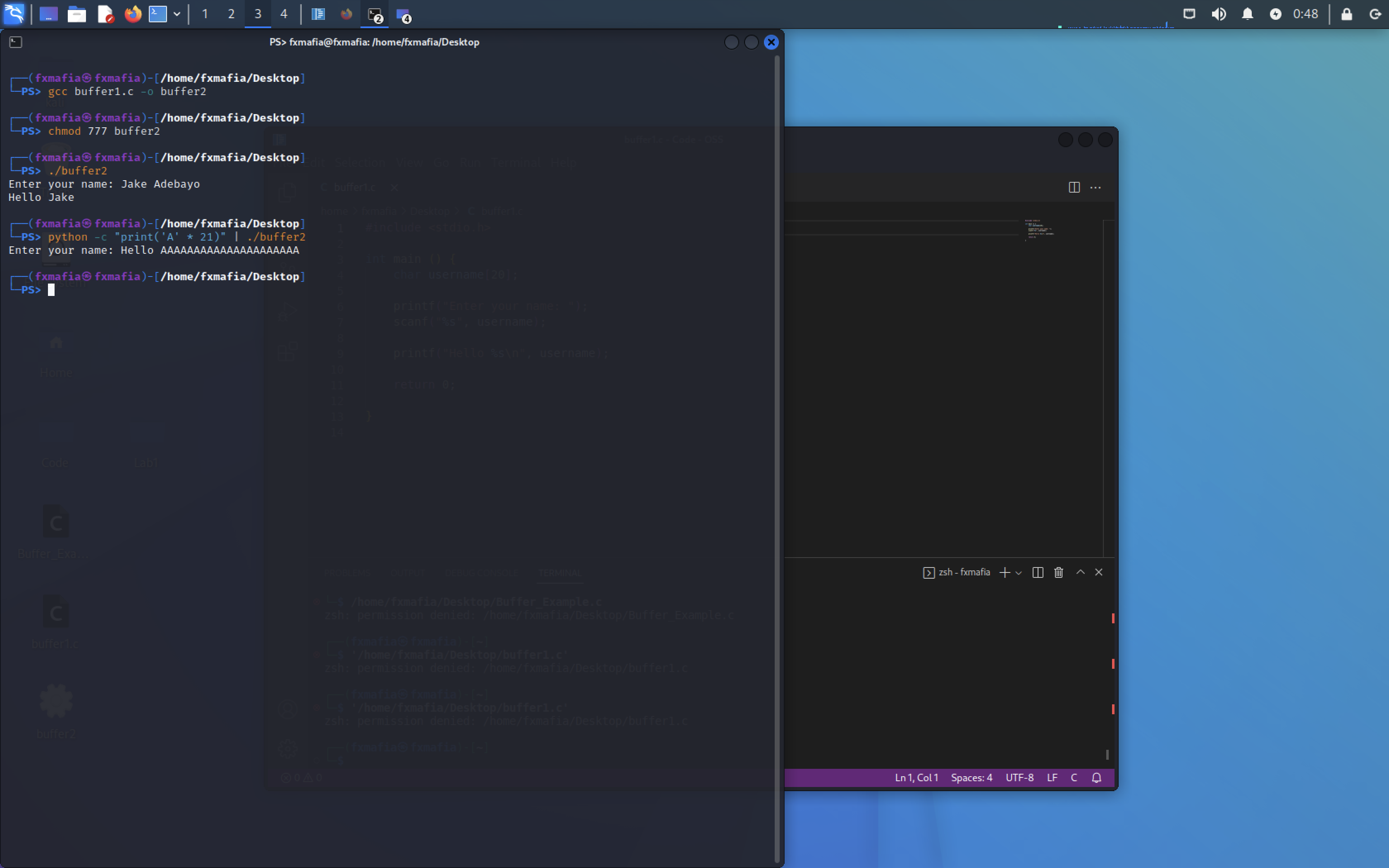
Task: Maximize the panel size with chevron up
Action: coord(1080,572)
